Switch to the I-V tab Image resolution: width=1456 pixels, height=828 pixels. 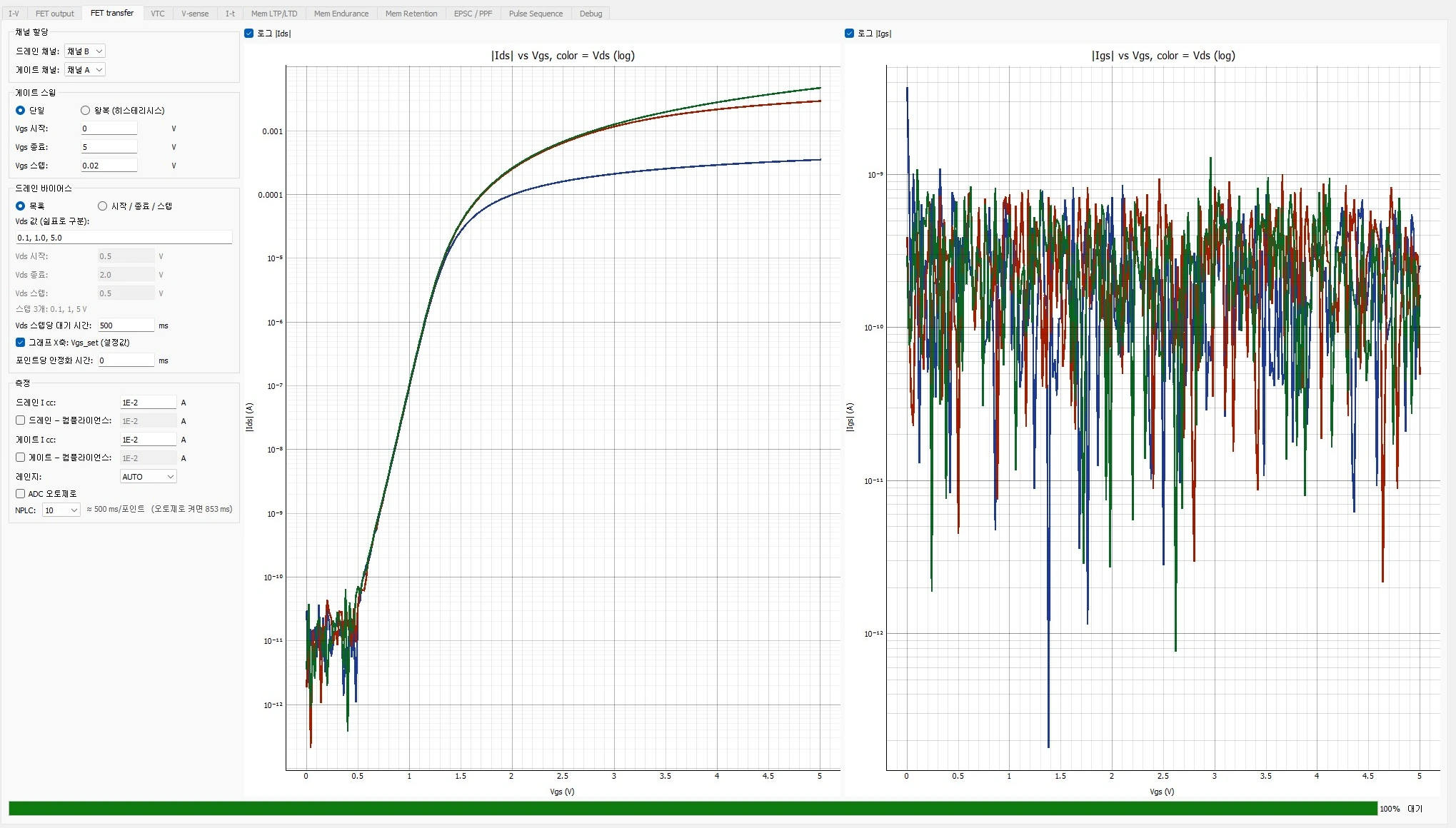pos(14,14)
